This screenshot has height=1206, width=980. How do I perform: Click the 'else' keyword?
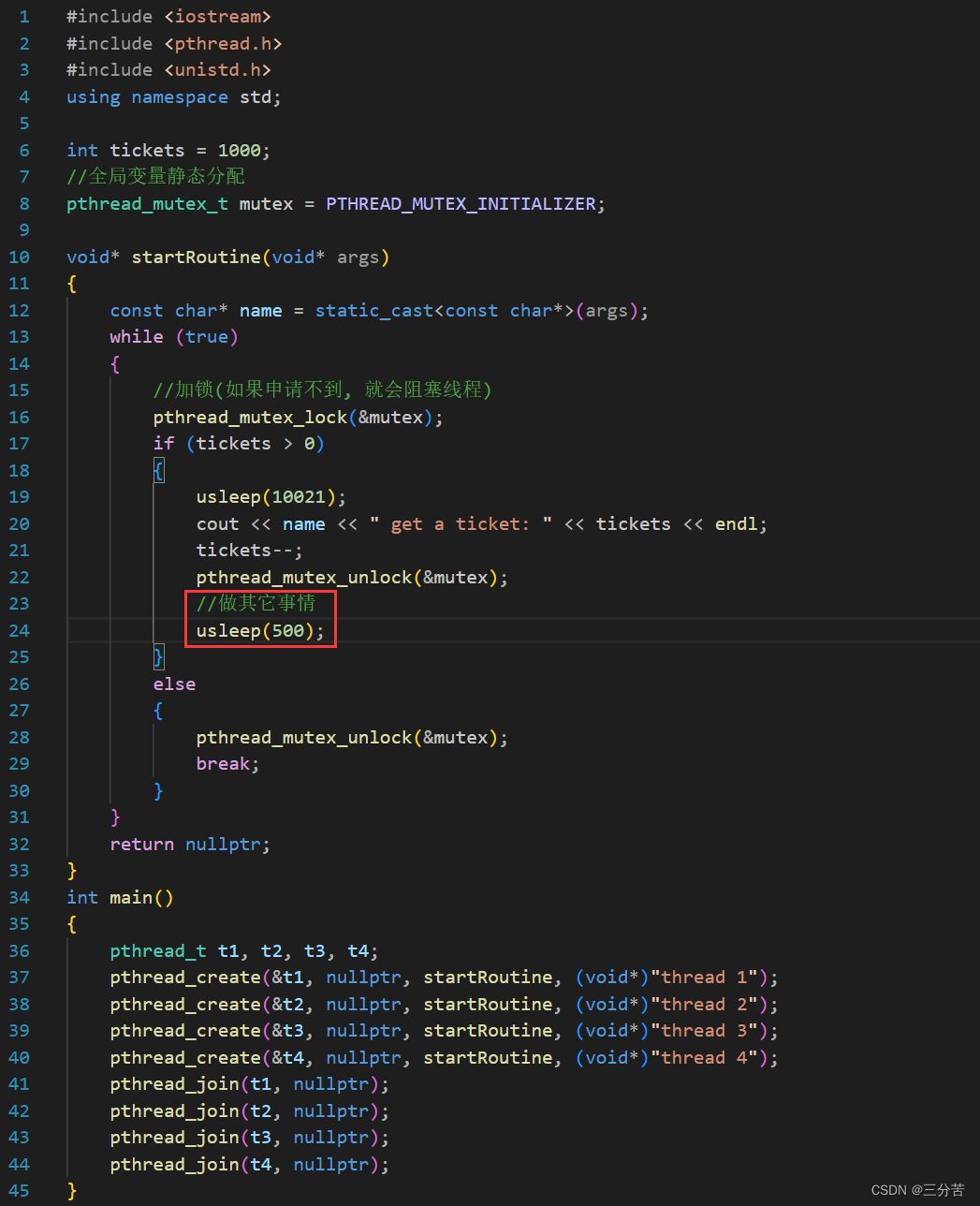[175, 684]
